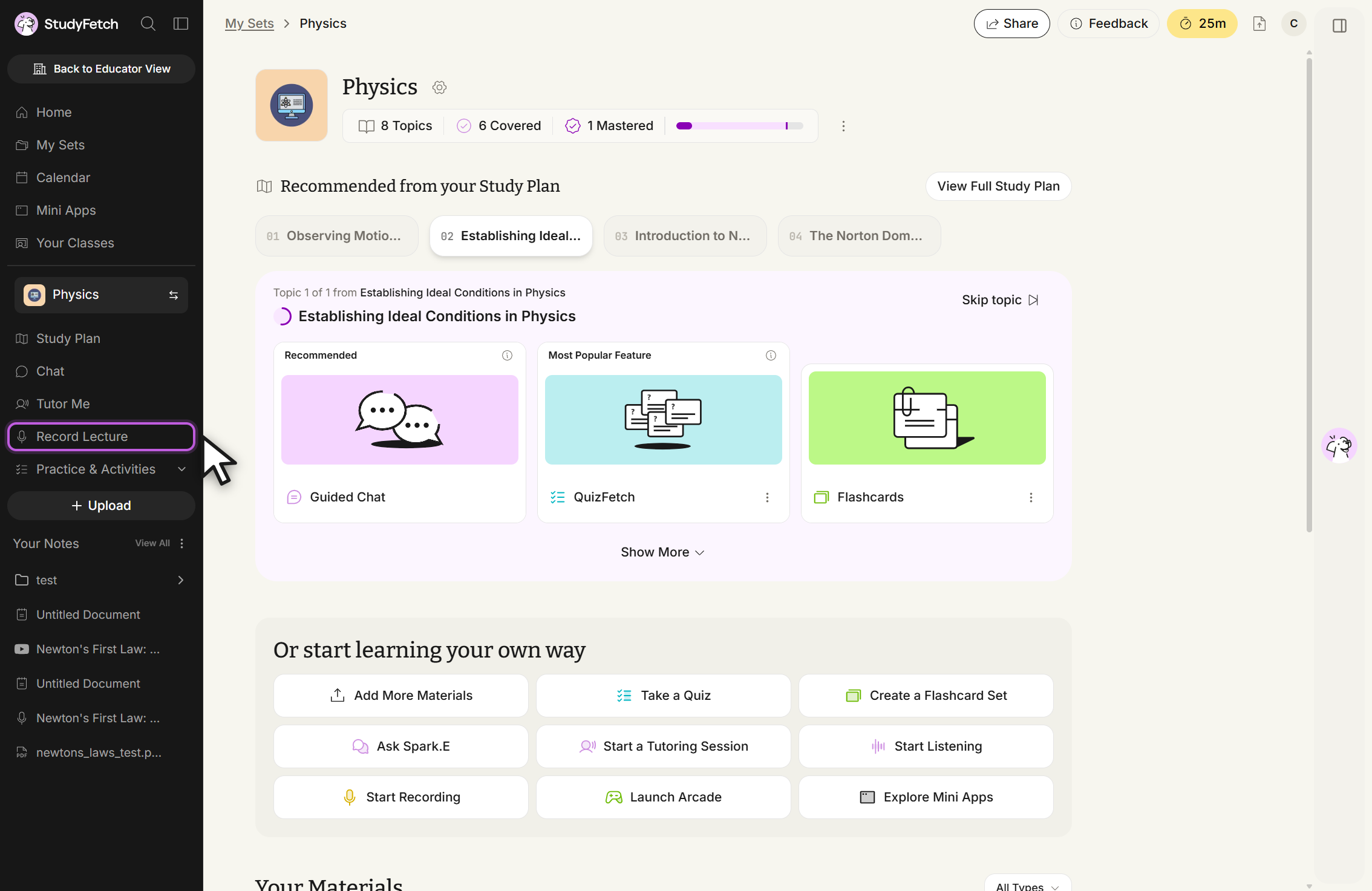The height and width of the screenshot is (891, 1372).
Task: Select tab 03 Introduction to N...
Action: click(685, 236)
